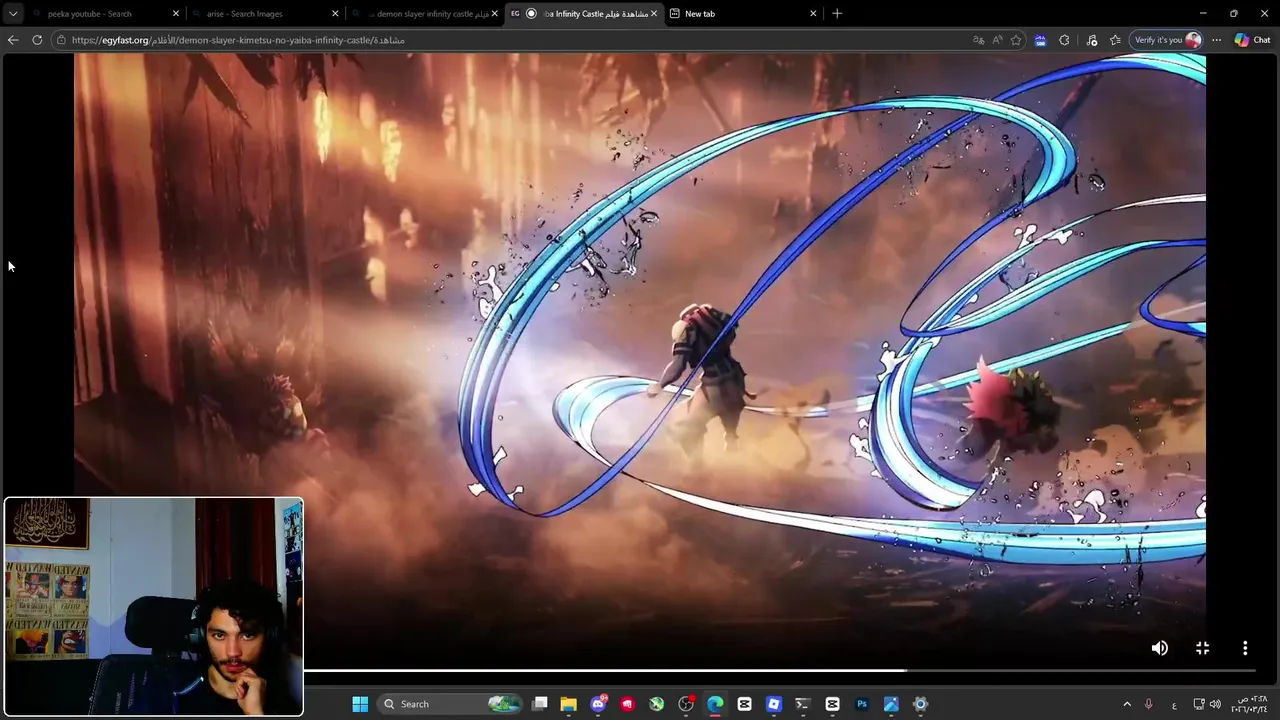Open the tab actions dropdown arrow
The image size is (1280, 720).
pyautogui.click(x=13, y=13)
